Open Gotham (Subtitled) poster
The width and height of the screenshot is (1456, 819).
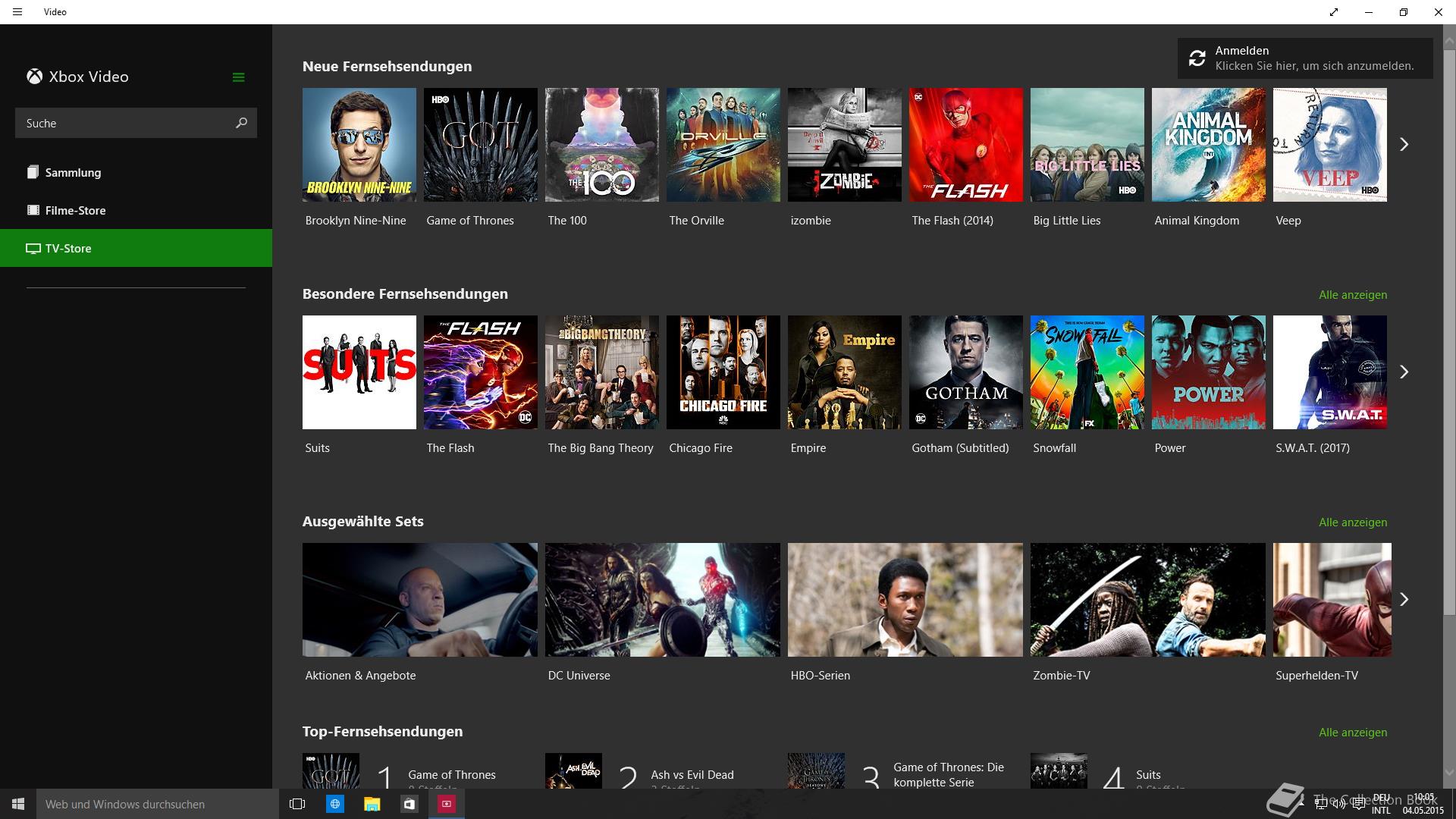click(x=966, y=372)
